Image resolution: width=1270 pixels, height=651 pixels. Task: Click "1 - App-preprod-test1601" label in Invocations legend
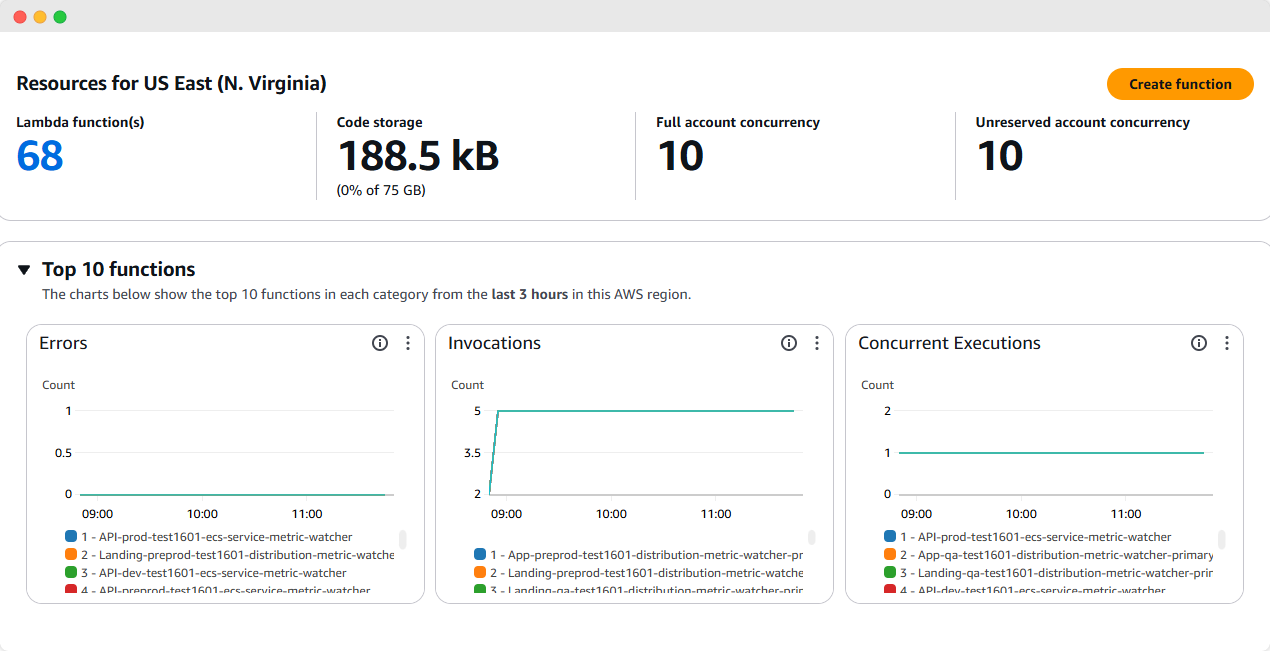[647, 554]
